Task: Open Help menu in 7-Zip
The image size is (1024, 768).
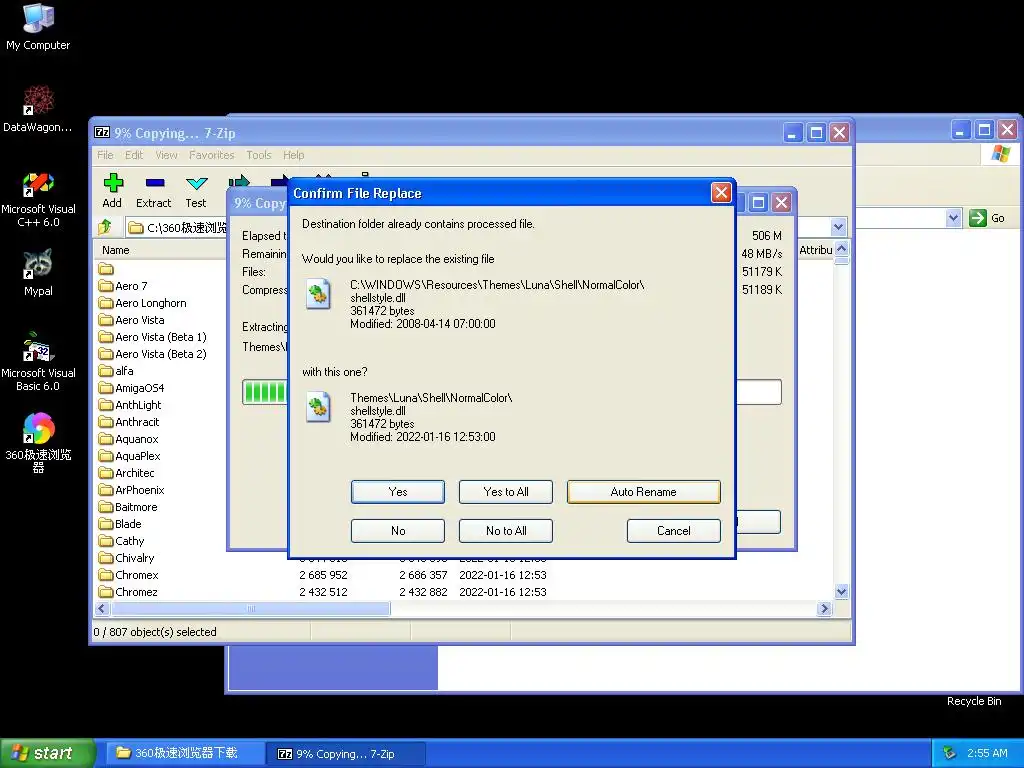Action: coord(293,155)
